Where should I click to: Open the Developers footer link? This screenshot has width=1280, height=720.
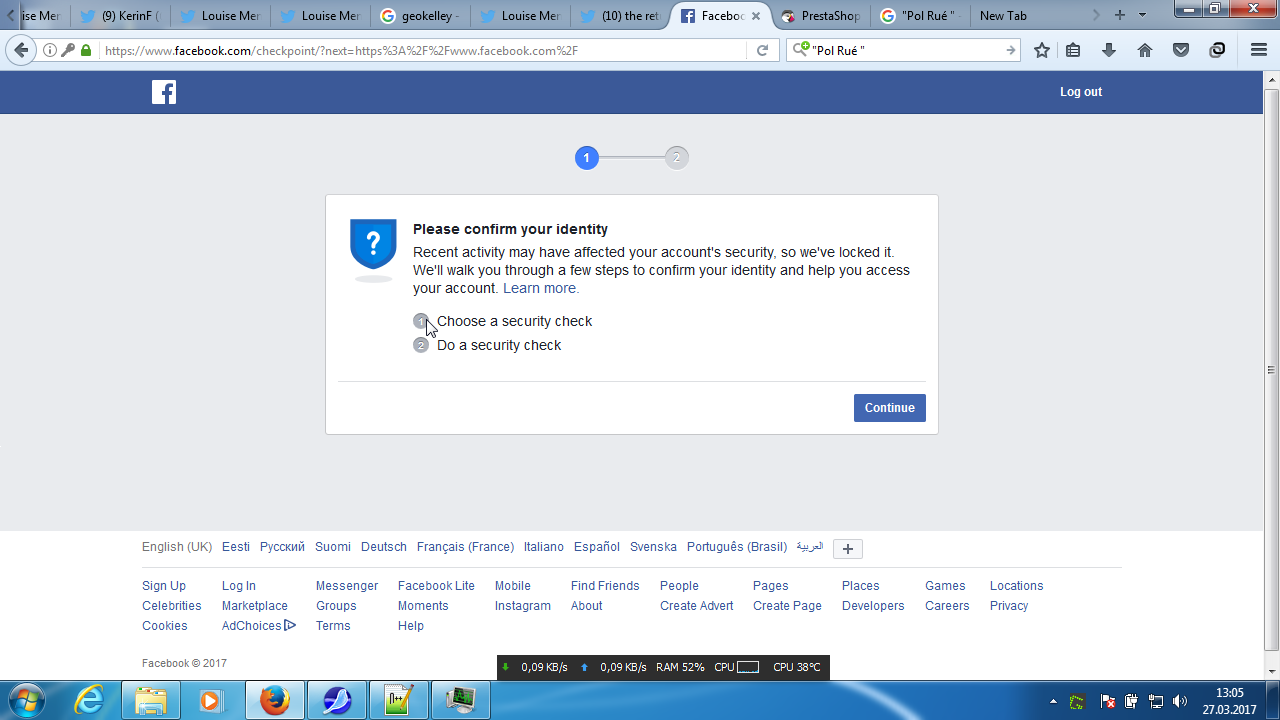[x=873, y=606]
